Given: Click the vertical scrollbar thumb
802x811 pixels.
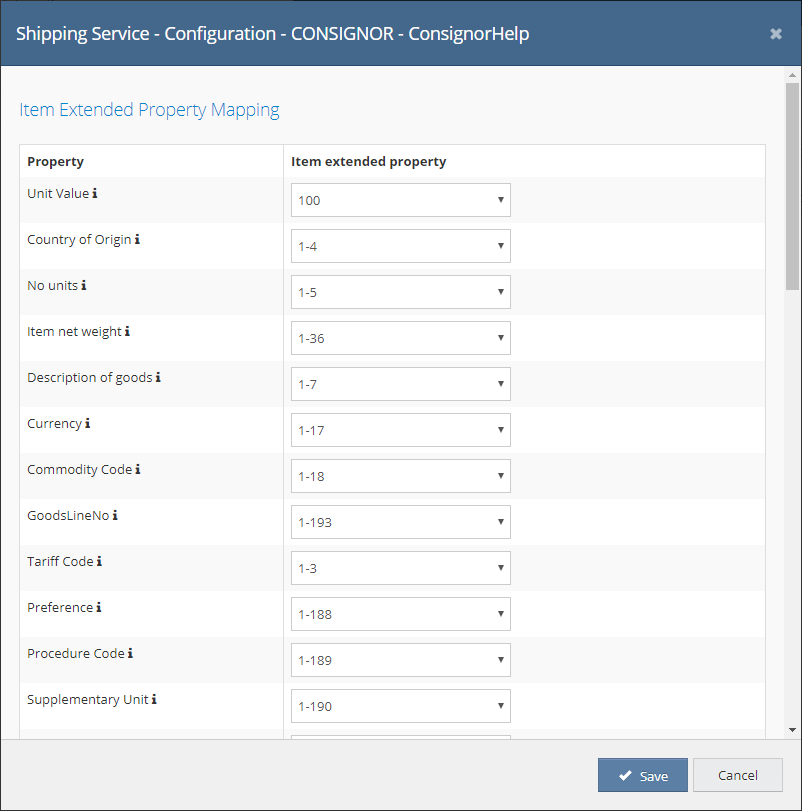Looking at the screenshot, I should (792, 186).
